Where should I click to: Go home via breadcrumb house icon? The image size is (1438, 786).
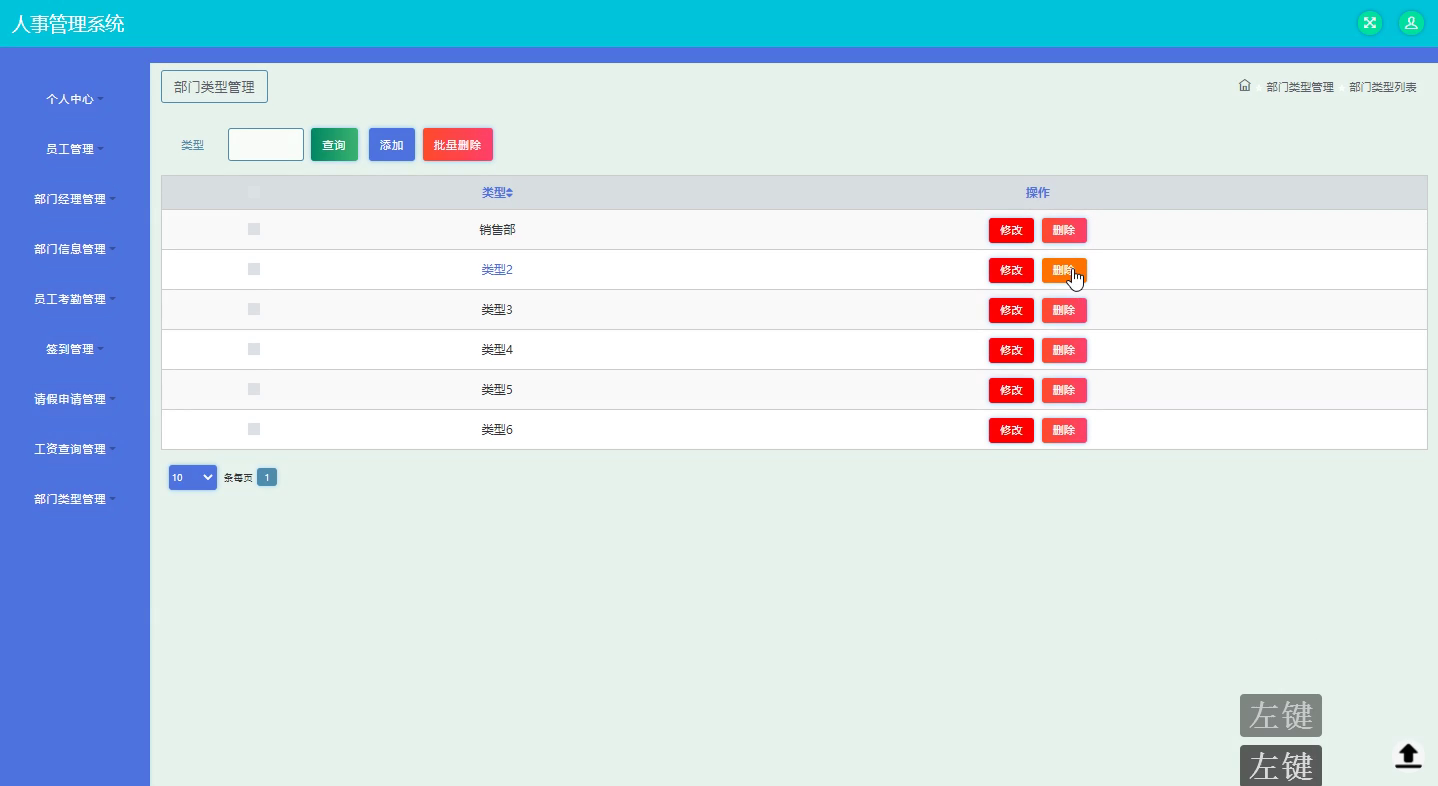[x=1245, y=86]
